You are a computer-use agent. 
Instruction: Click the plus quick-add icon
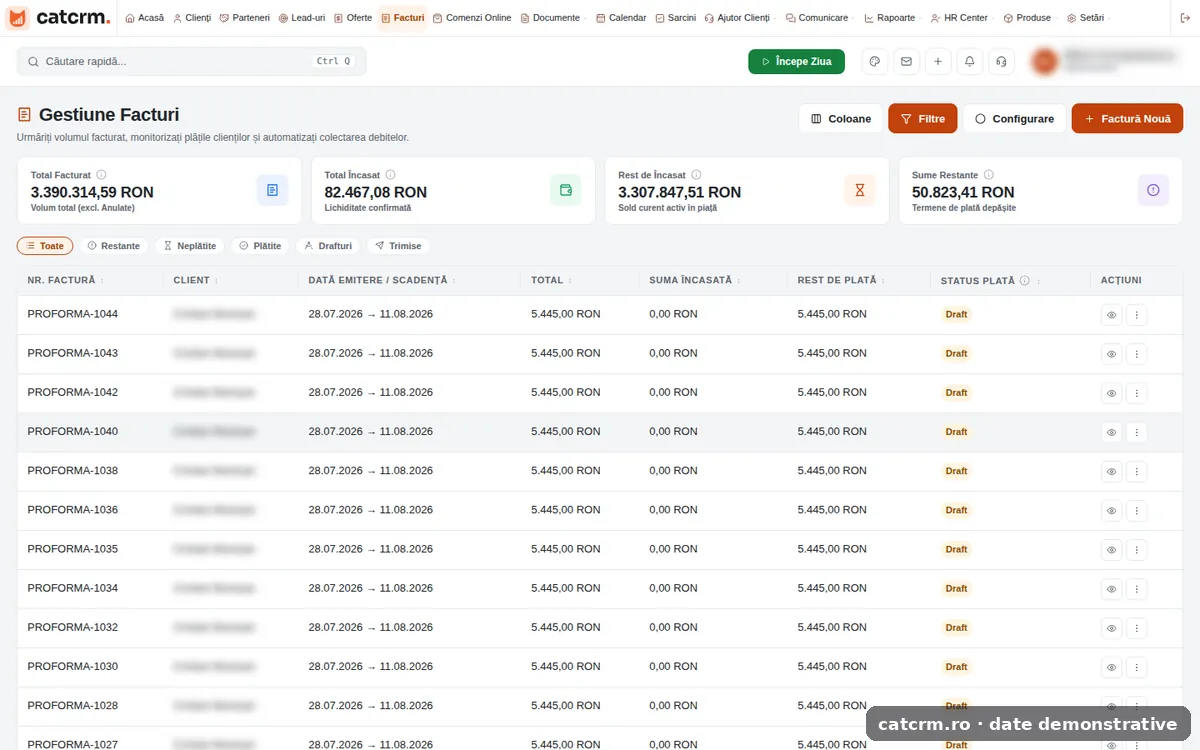pos(938,62)
